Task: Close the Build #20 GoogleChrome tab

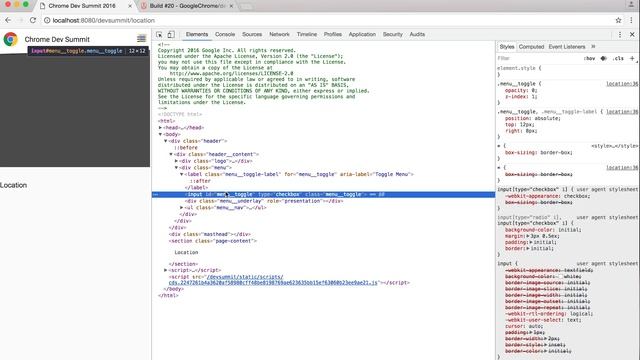Action: tap(231, 6)
